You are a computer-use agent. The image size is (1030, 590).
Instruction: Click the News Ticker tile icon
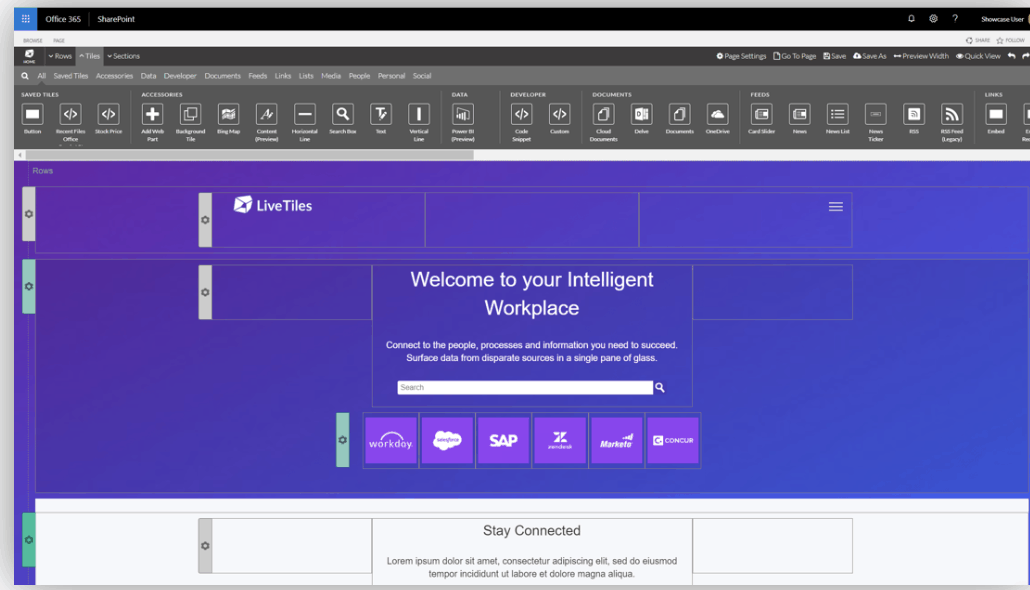875,115
